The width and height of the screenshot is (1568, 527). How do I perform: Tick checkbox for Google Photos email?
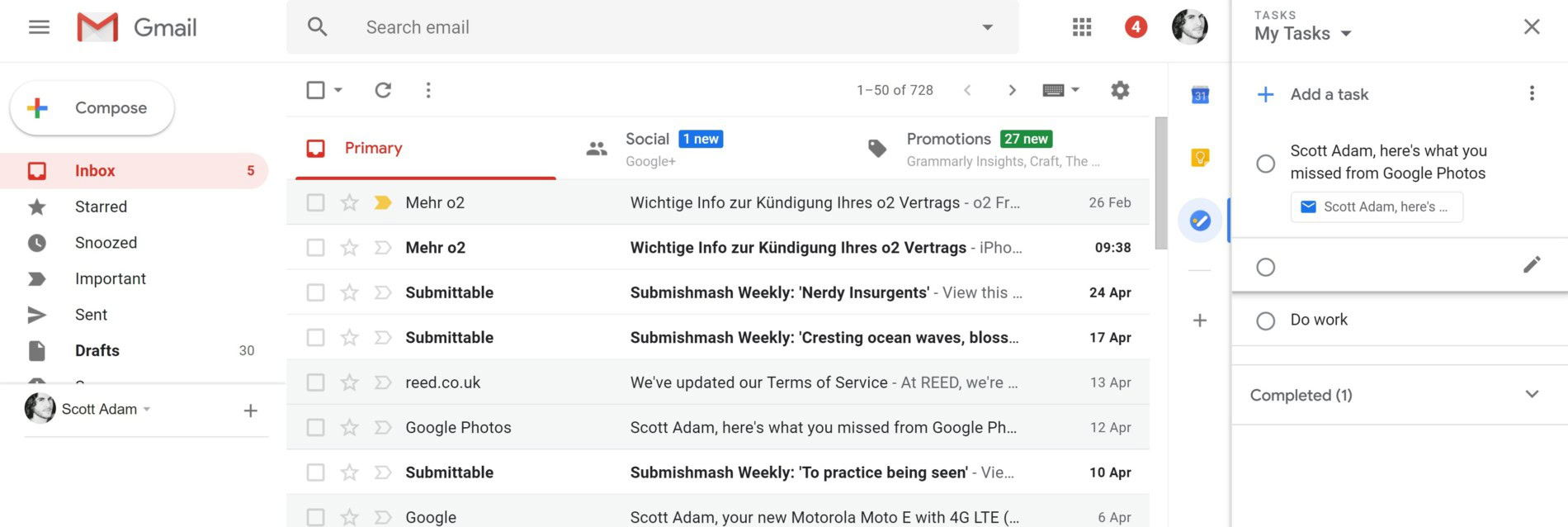pos(315,427)
